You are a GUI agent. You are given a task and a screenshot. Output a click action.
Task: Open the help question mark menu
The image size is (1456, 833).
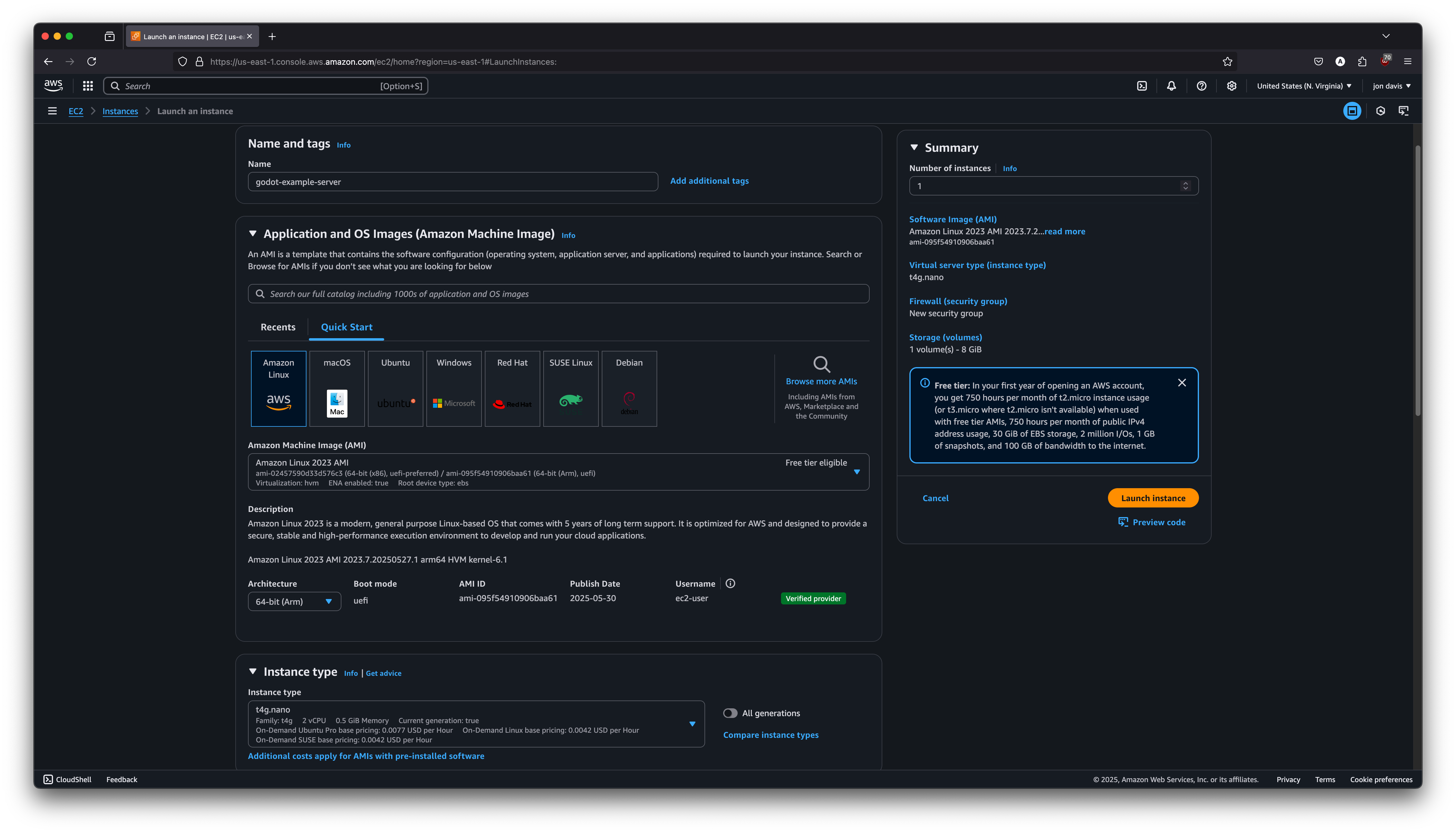[x=1201, y=86]
